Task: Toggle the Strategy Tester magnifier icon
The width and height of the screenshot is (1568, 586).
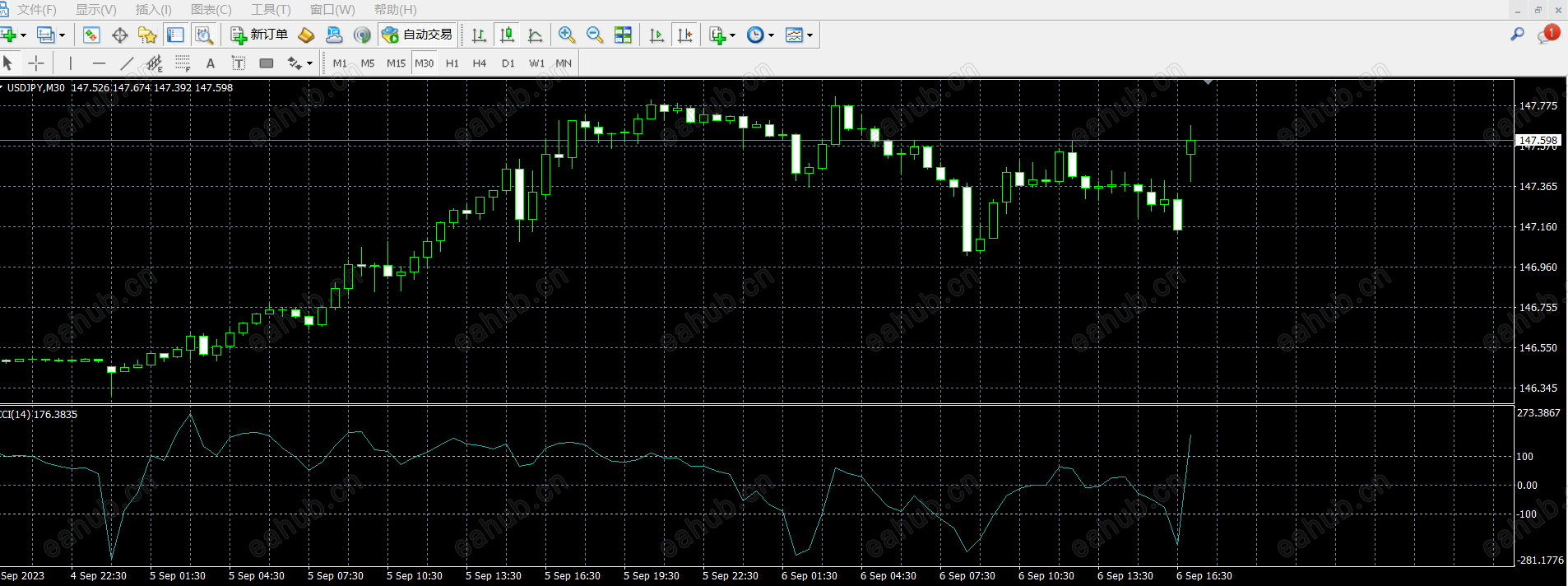Action: (x=204, y=35)
